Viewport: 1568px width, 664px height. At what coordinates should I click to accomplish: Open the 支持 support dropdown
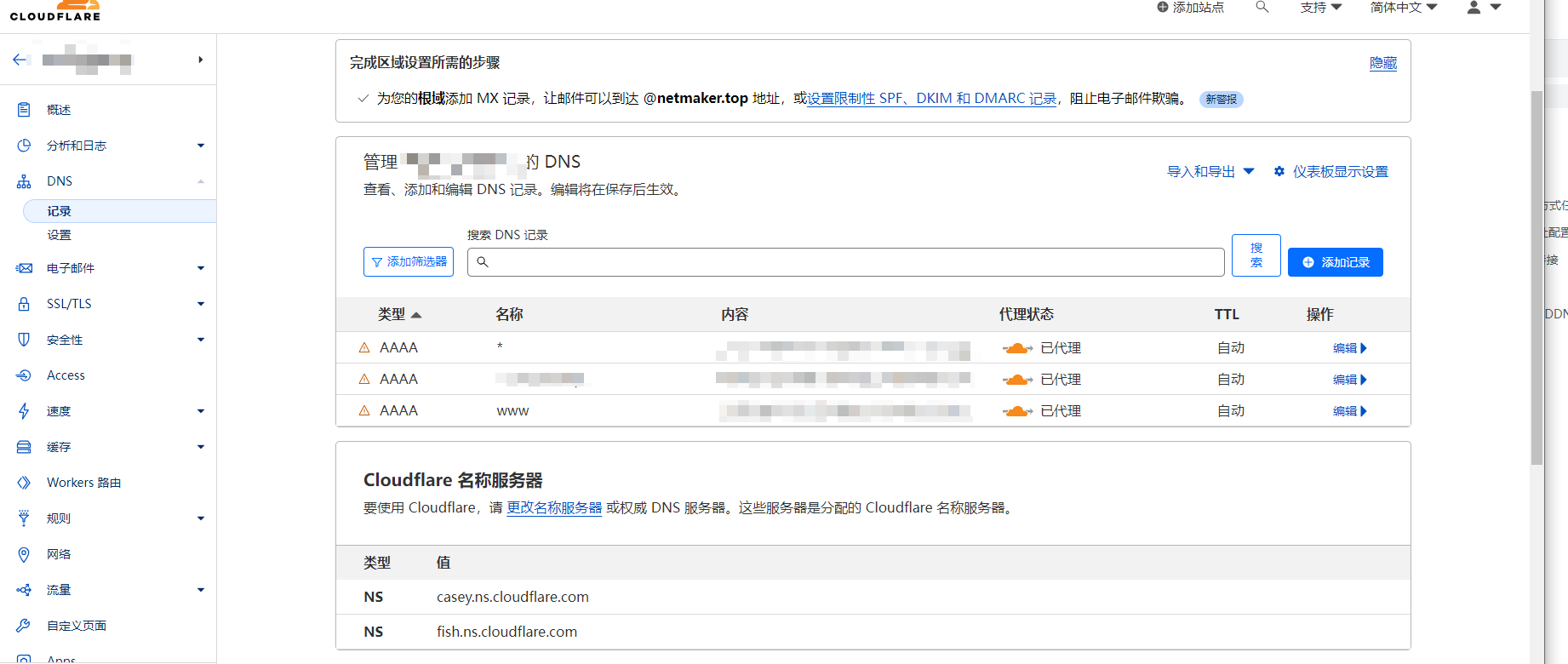point(1320,7)
